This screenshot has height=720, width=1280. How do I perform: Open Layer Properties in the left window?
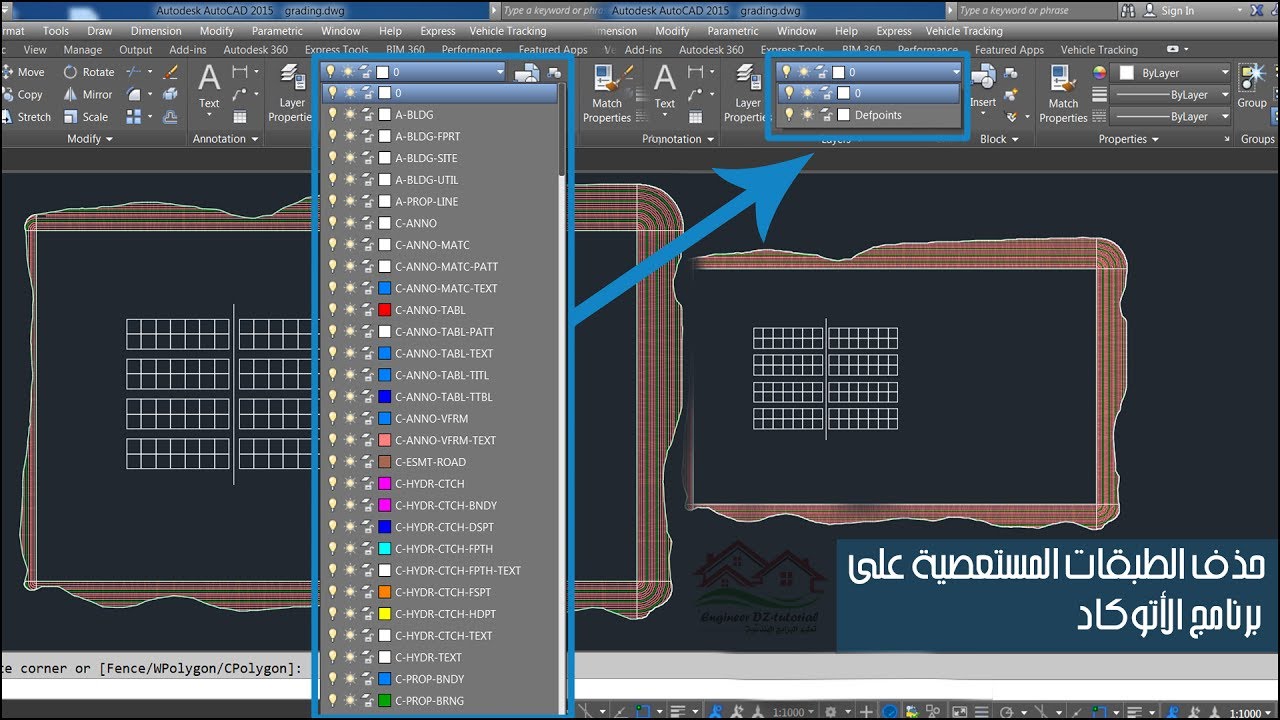tap(292, 94)
